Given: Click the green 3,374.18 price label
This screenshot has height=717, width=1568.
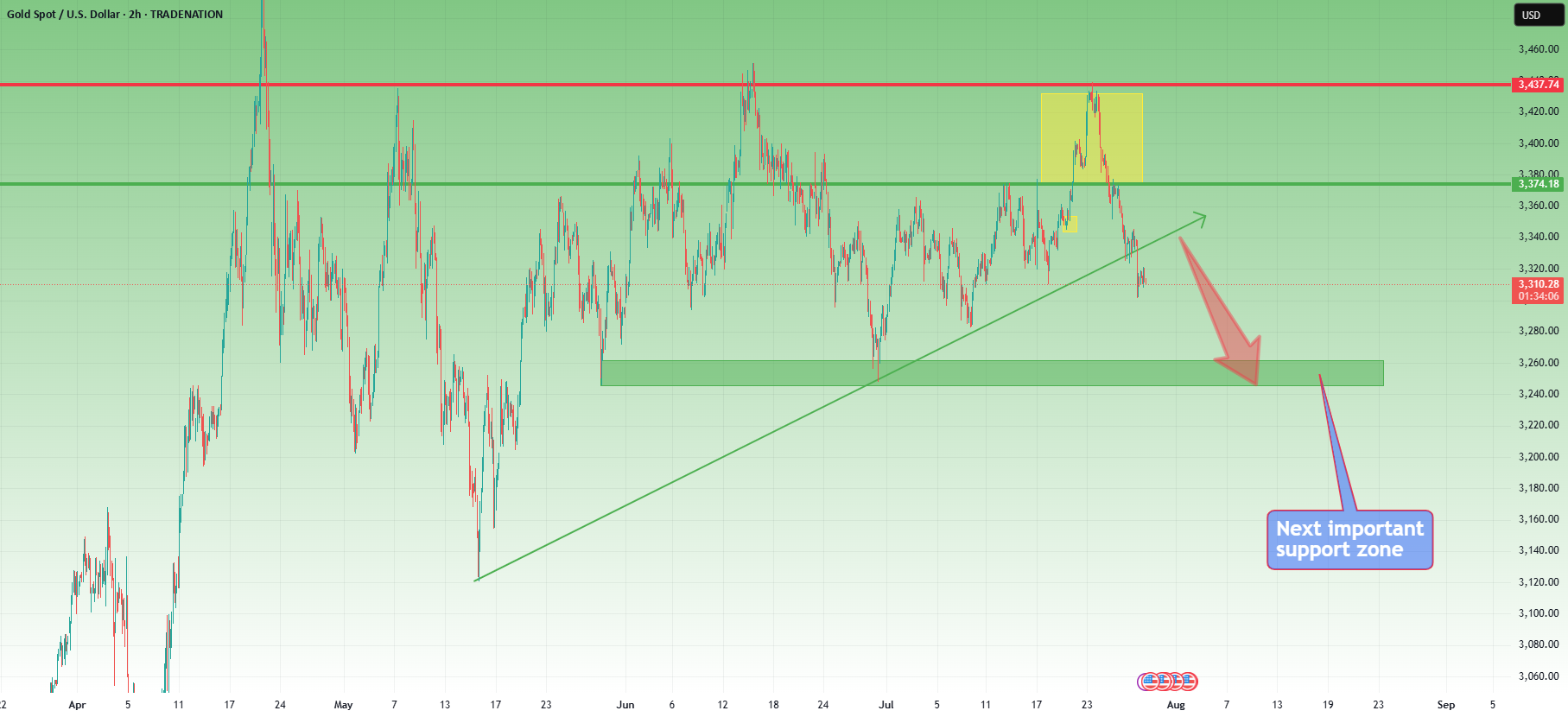Looking at the screenshot, I should 1539,184.
